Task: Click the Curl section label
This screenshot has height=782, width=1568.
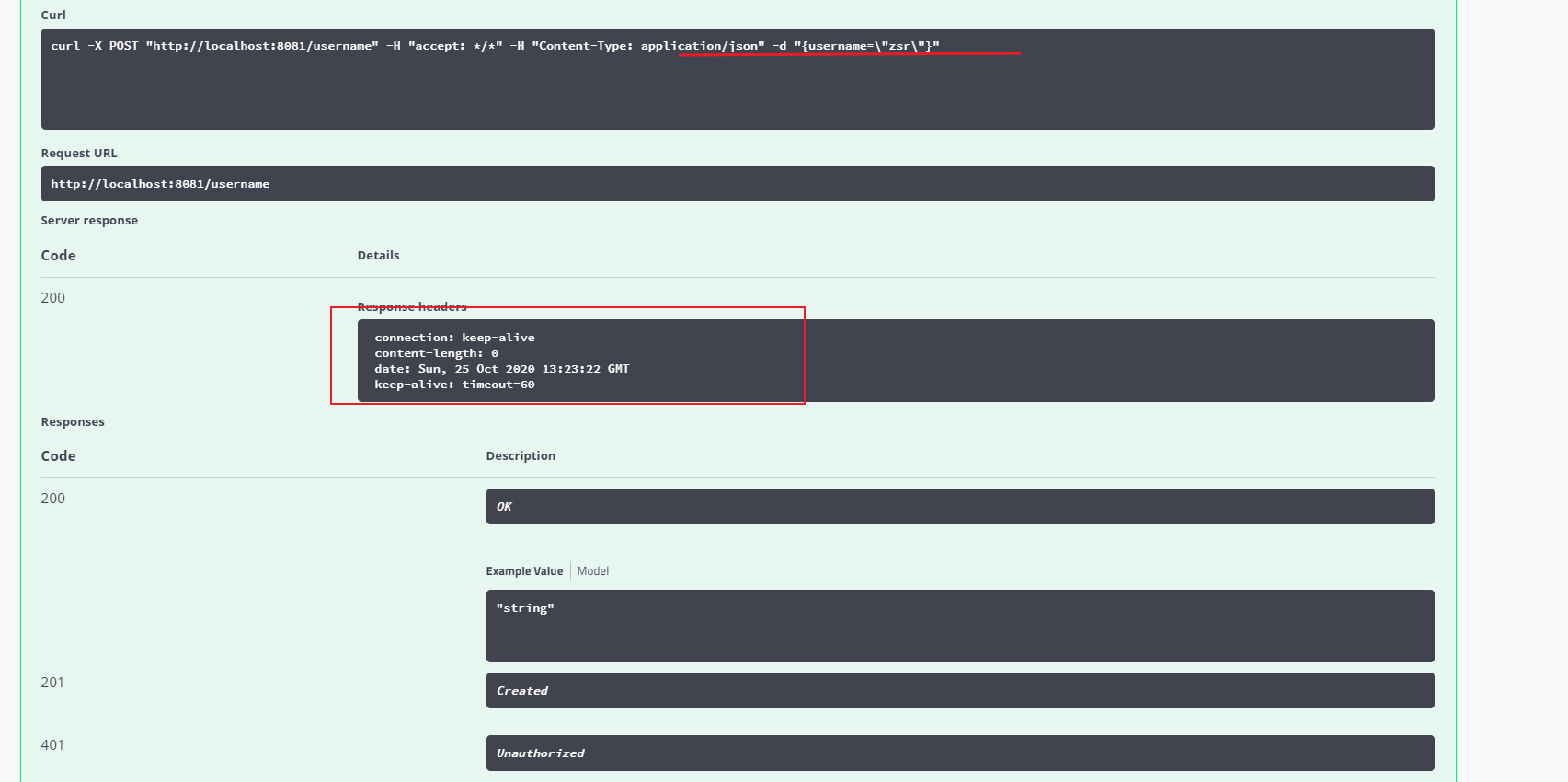Action: pos(53,15)
